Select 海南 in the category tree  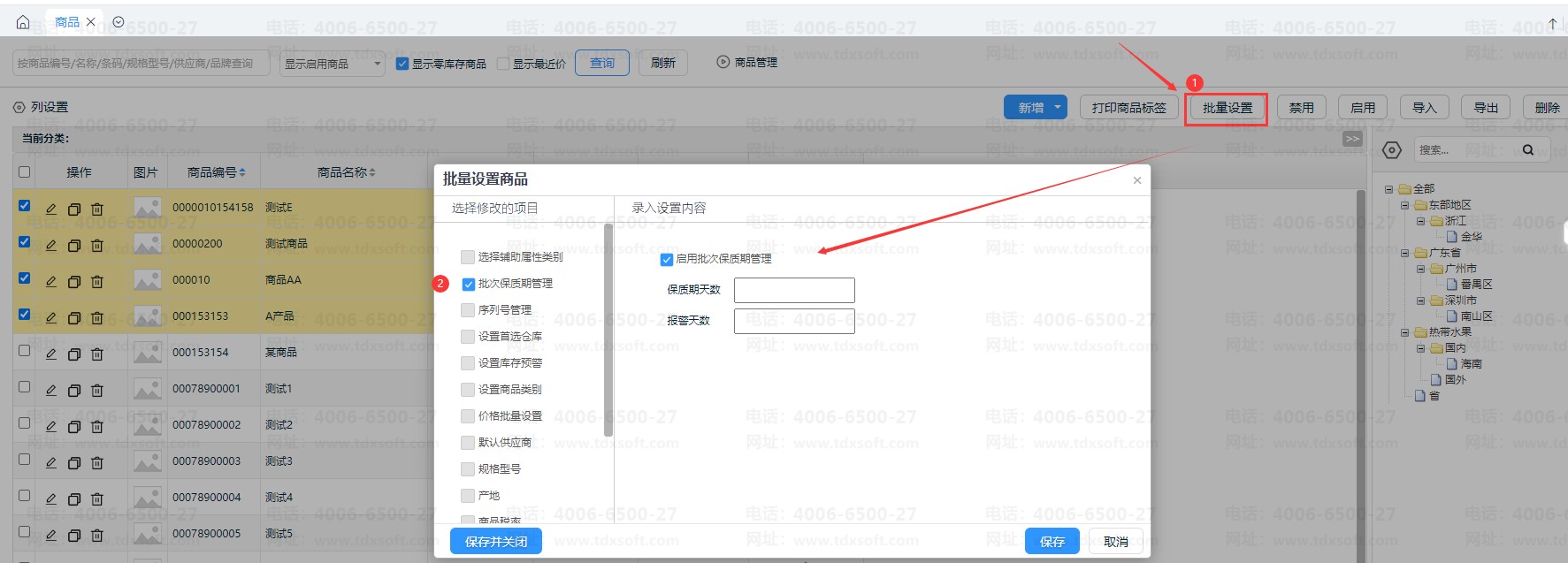point(1472,364)
